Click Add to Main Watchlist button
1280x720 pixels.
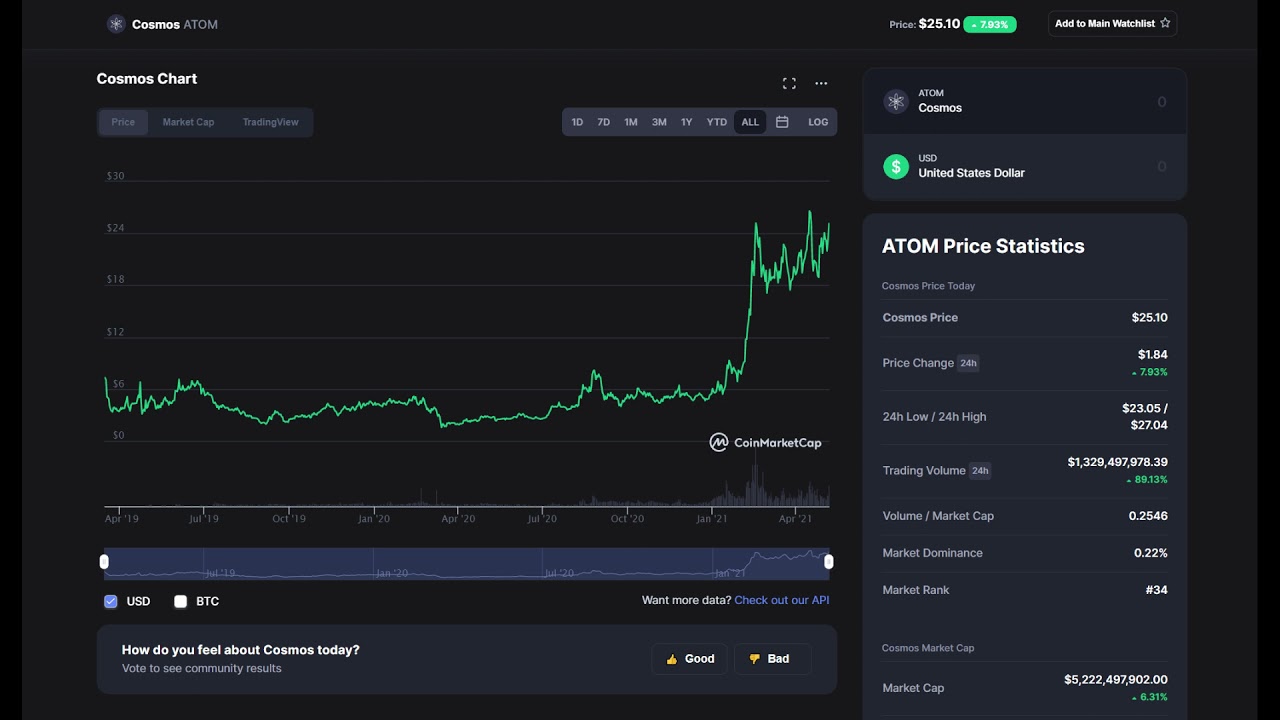click(1112, 23)
